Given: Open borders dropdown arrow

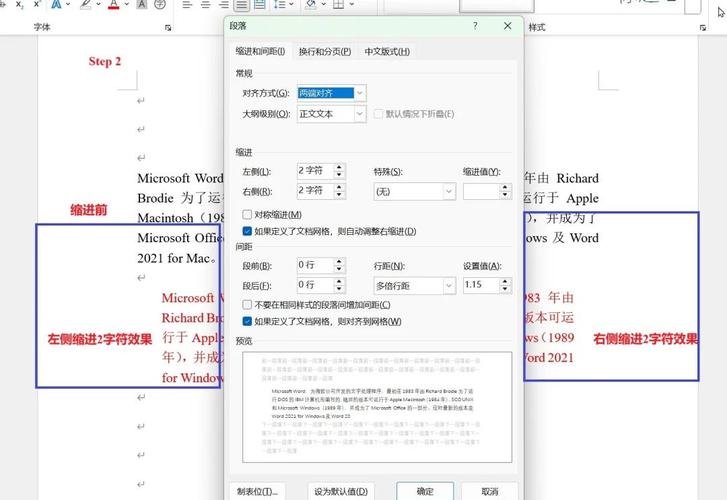Looking at the screenshot, I should coord(351,4).
